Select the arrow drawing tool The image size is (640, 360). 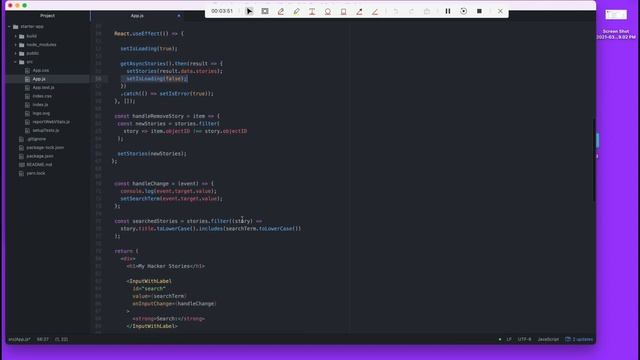coord(359,11)
